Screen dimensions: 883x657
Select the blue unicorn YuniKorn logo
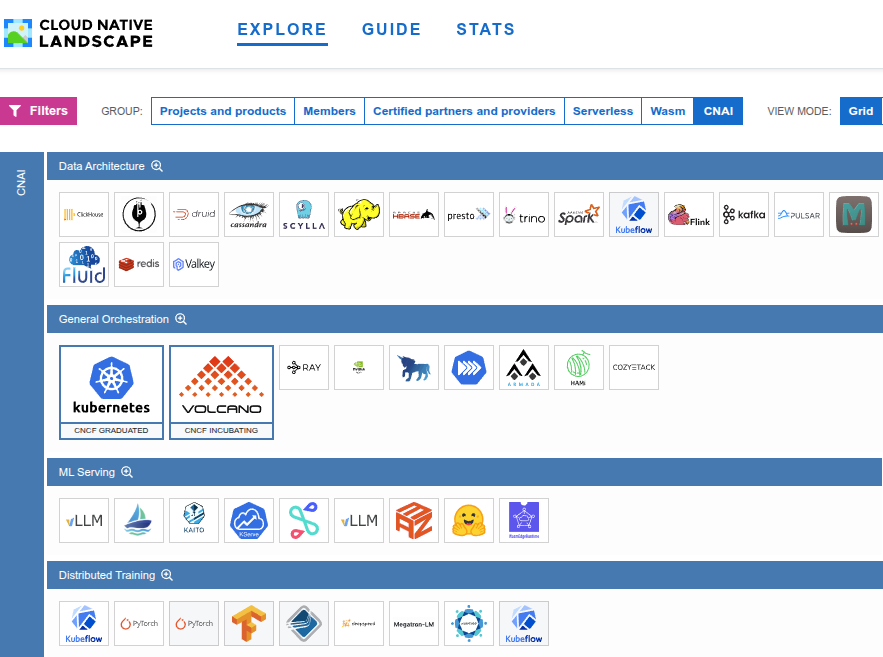click(414, 368)
